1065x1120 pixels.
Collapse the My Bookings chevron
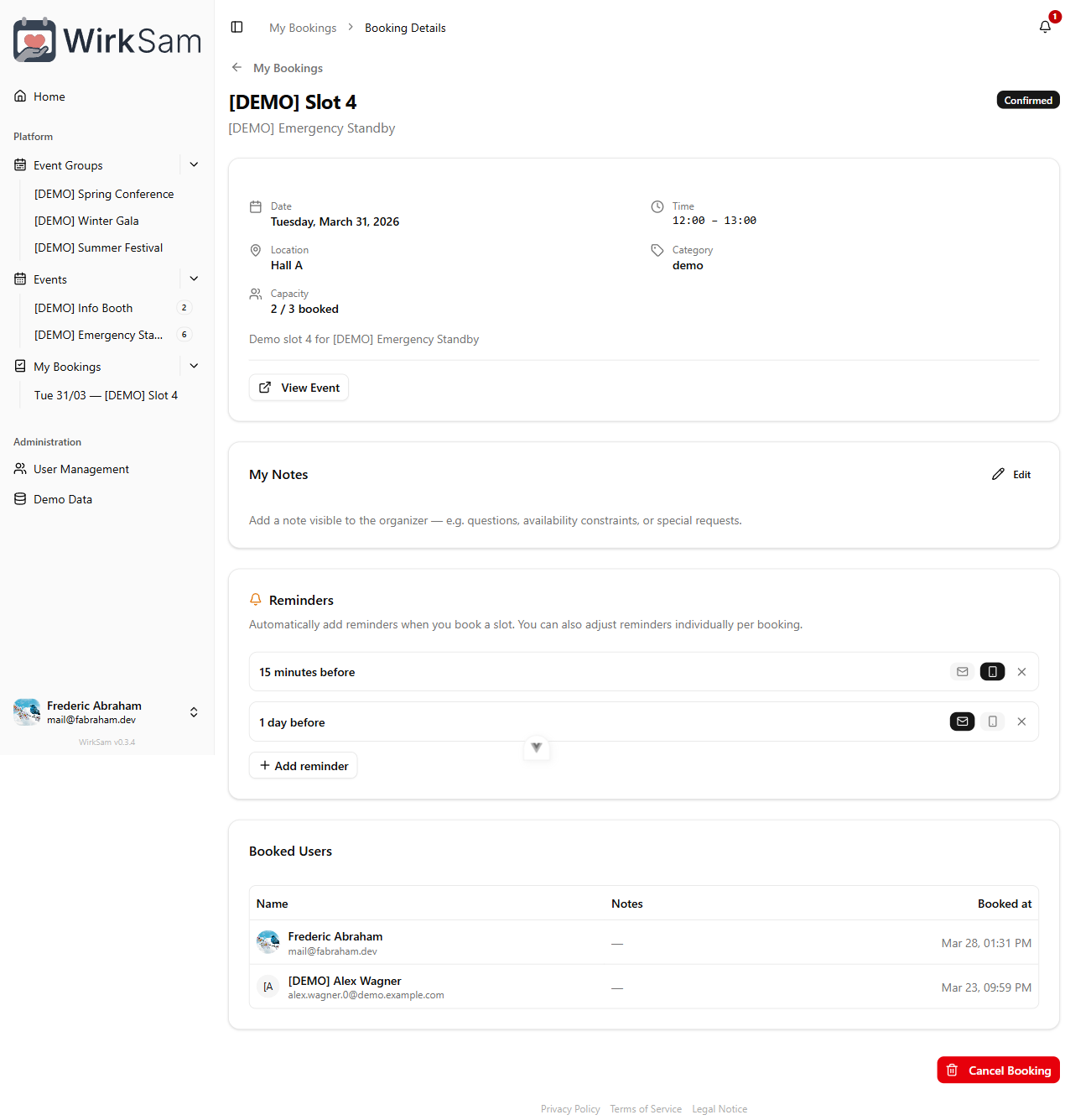point(194,366)
